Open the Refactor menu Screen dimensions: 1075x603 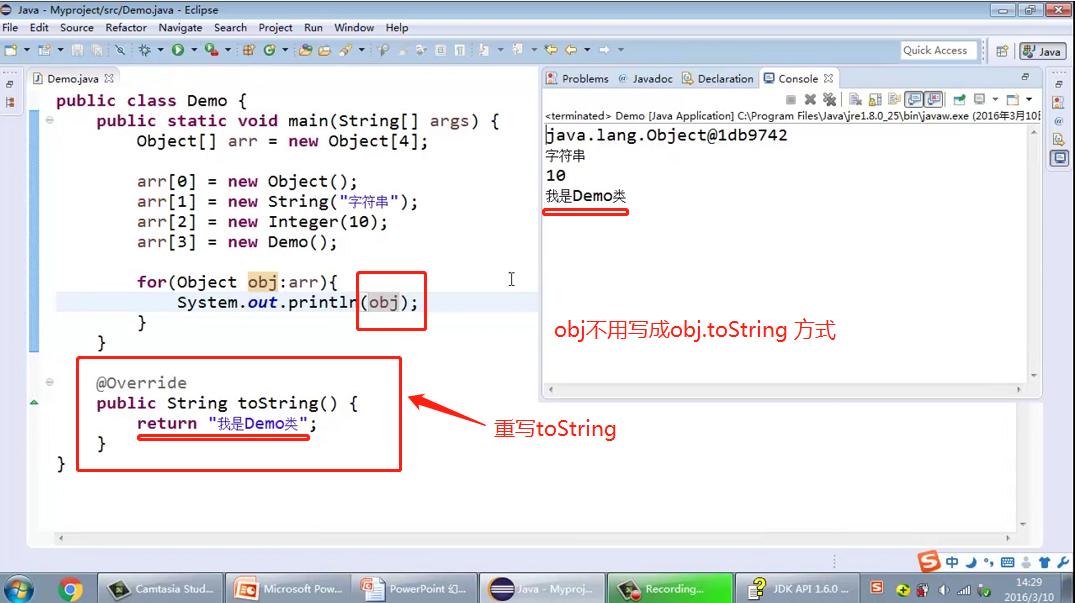coord(126,27)
